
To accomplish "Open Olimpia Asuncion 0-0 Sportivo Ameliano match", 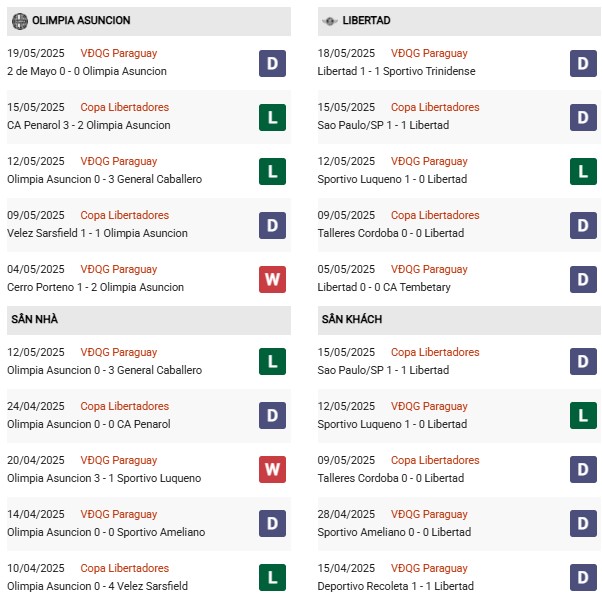I will pos(106,532).
